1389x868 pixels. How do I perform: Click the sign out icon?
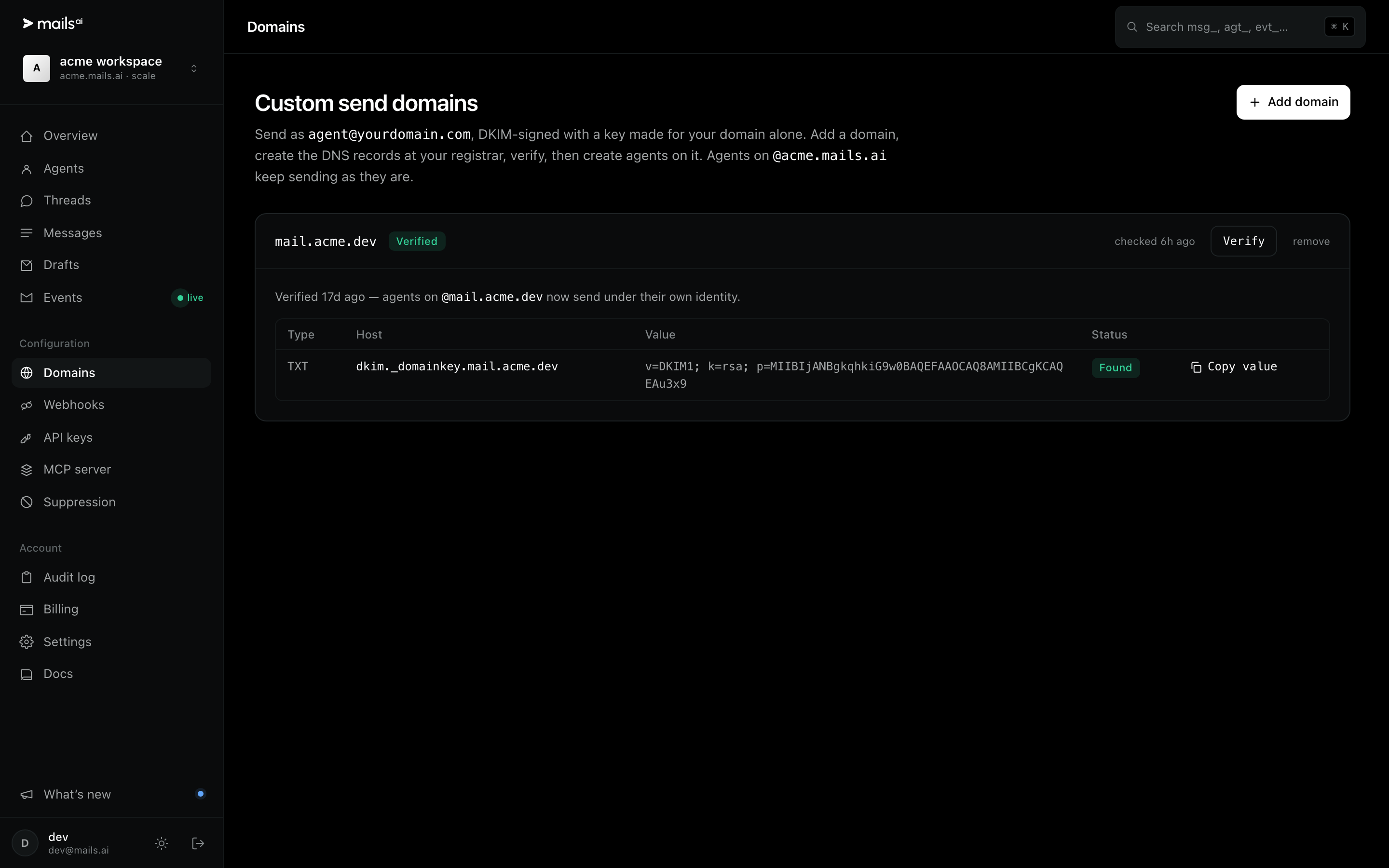pyautogui.click(x=198, y=843)
